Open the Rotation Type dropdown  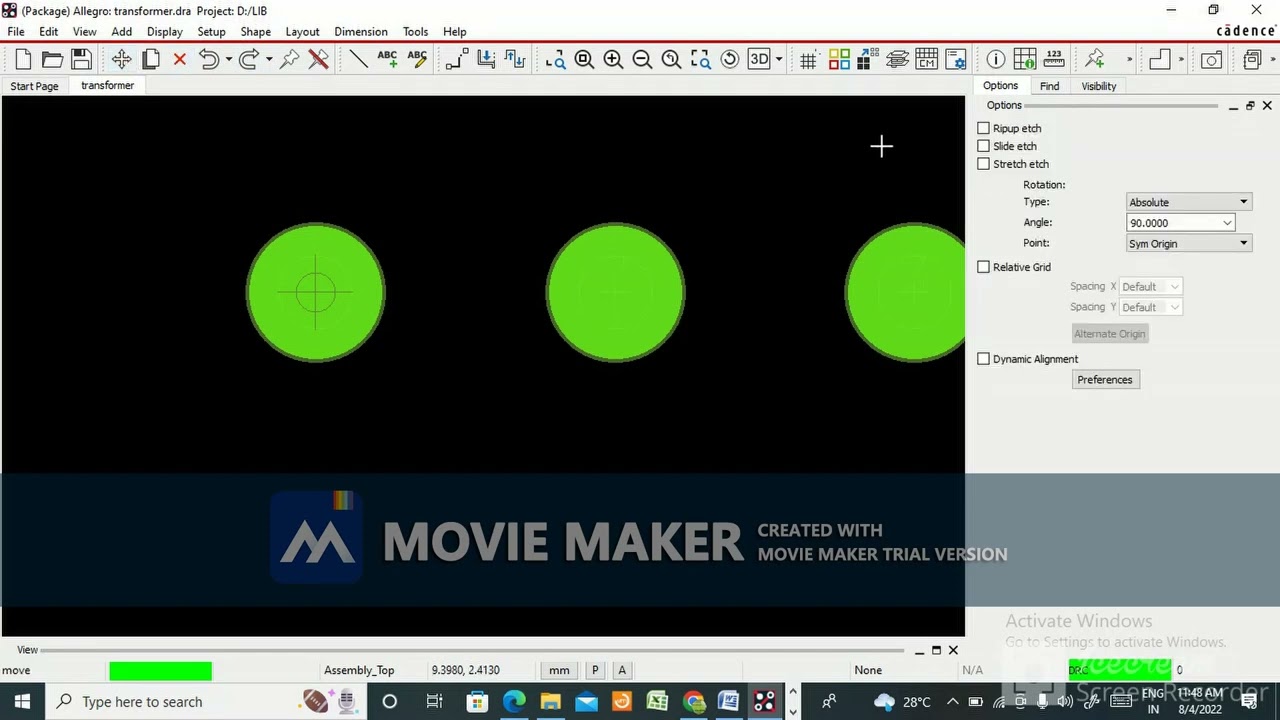[x=1188, y=202]
